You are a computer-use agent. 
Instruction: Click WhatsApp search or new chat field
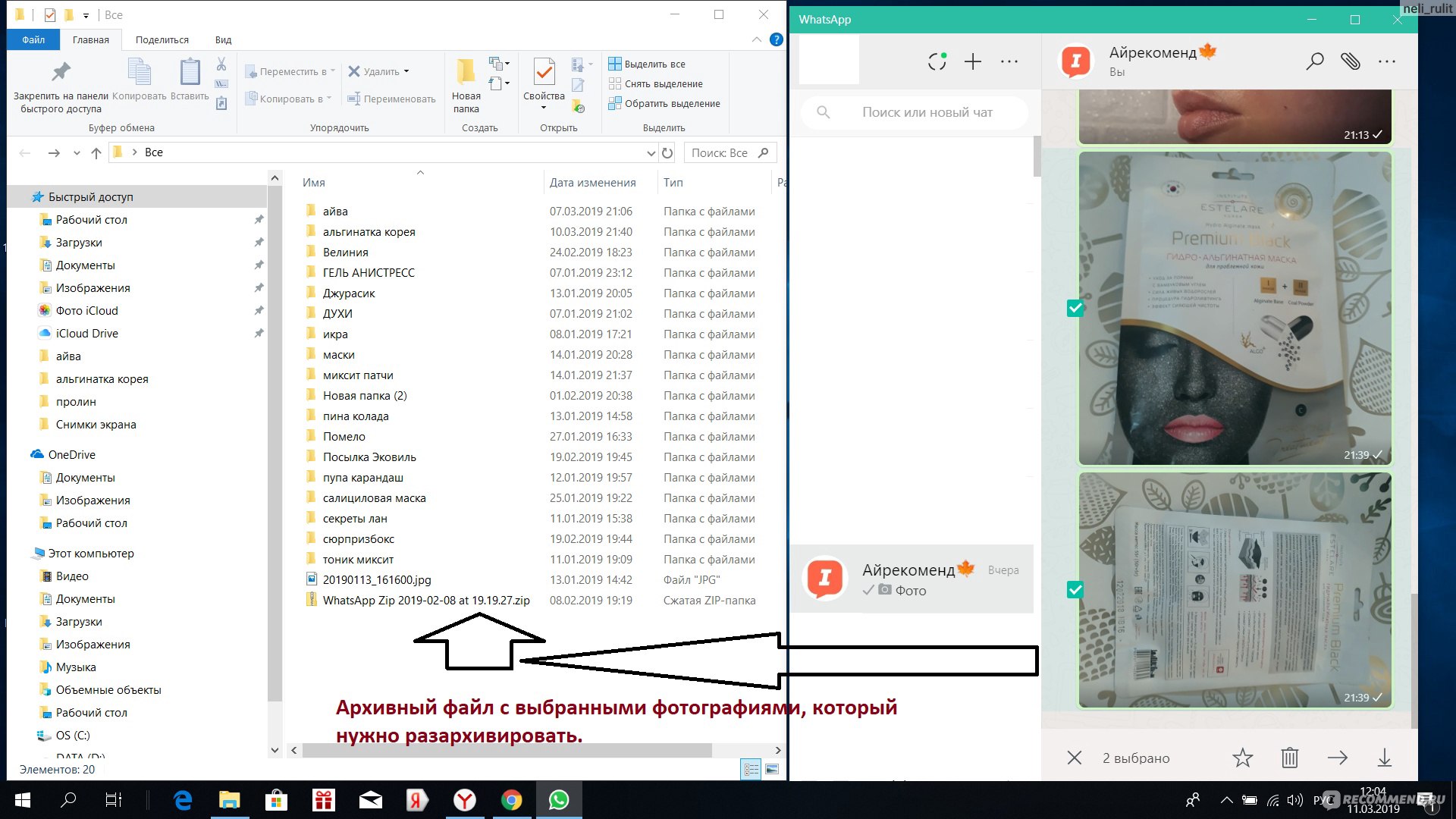pyautogui.click(x=915, y=112)
